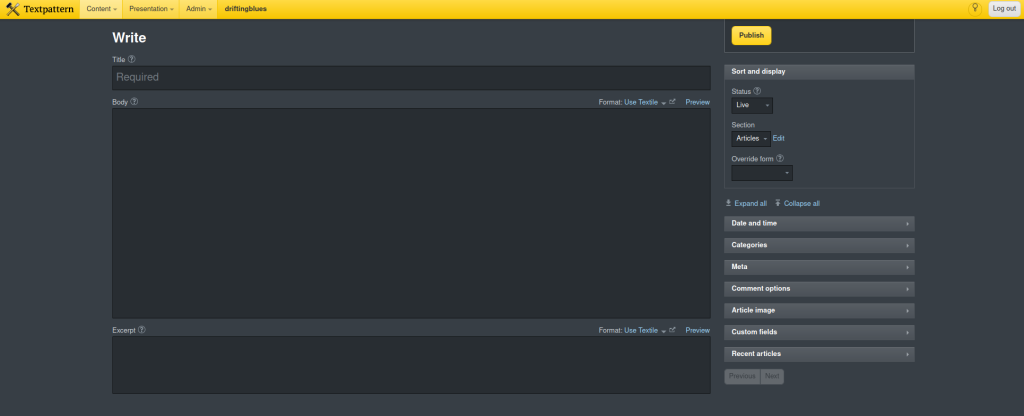
Task: Toggle the lightbulb theme icon
Action: (x=974, y=8)
